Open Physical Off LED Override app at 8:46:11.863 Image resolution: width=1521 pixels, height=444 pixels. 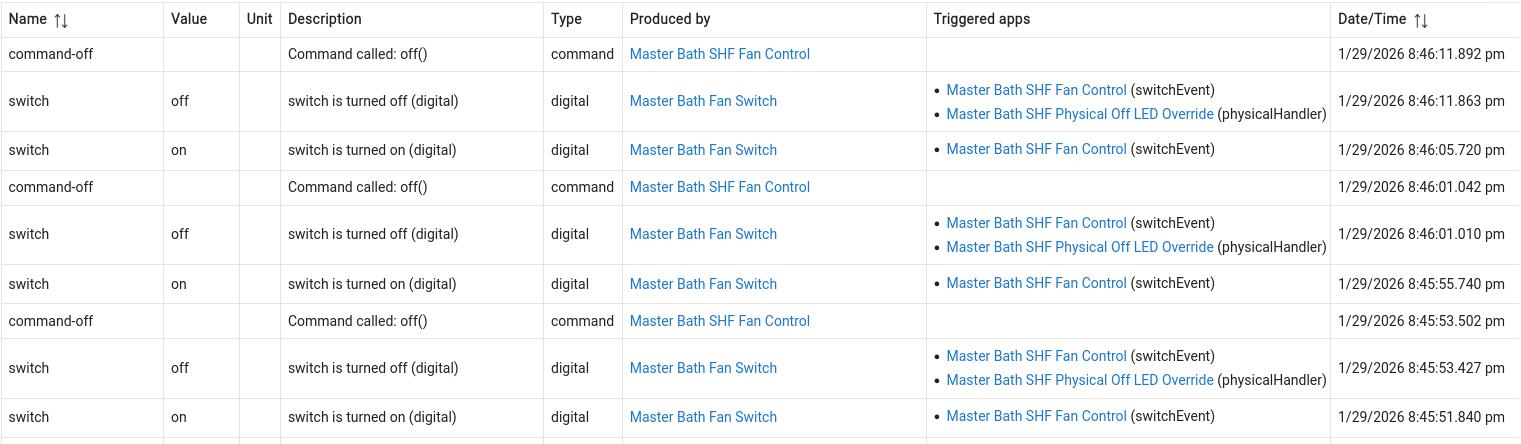click(1080, 114)
